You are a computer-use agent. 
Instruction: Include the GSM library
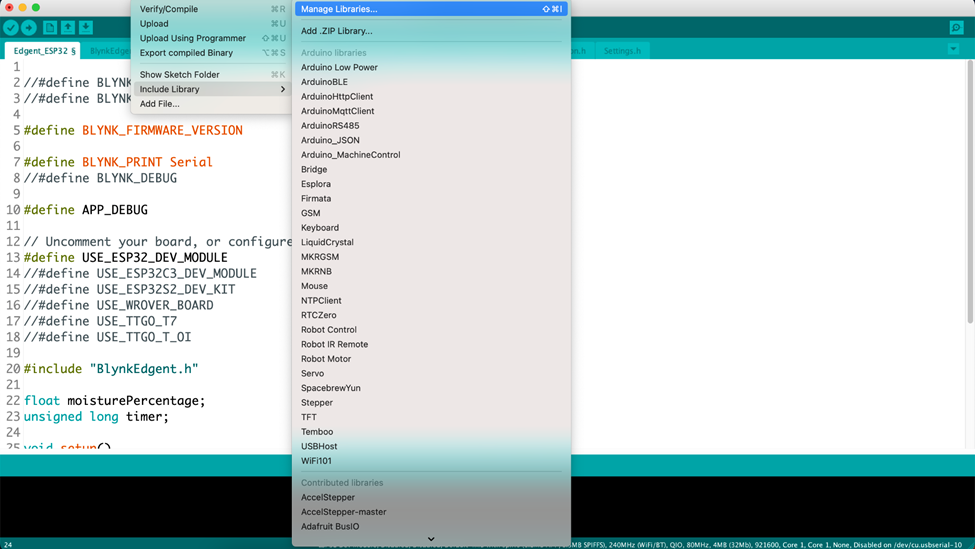coord(431,213)
